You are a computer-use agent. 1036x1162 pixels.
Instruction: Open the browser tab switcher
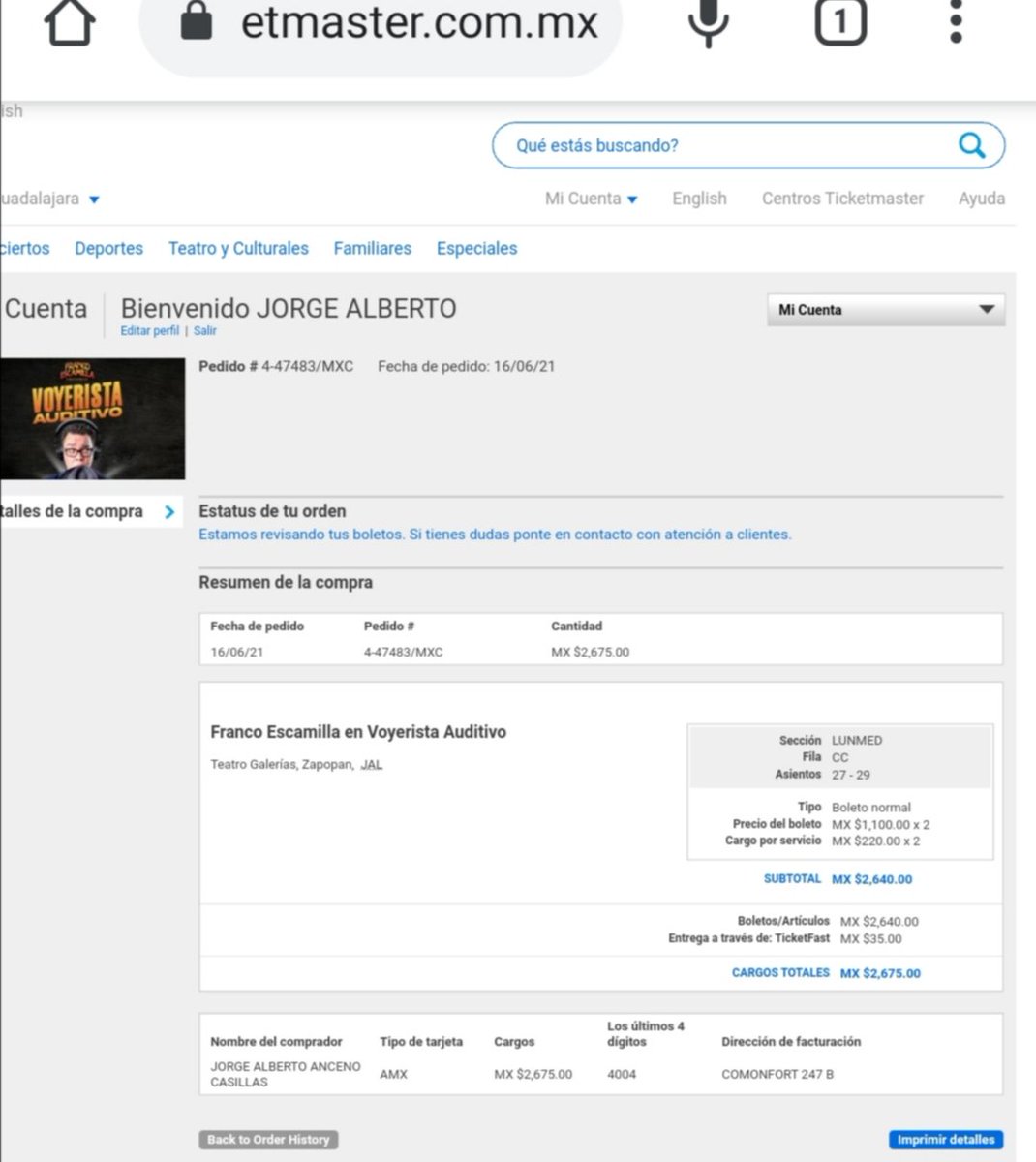pos(839,21)
